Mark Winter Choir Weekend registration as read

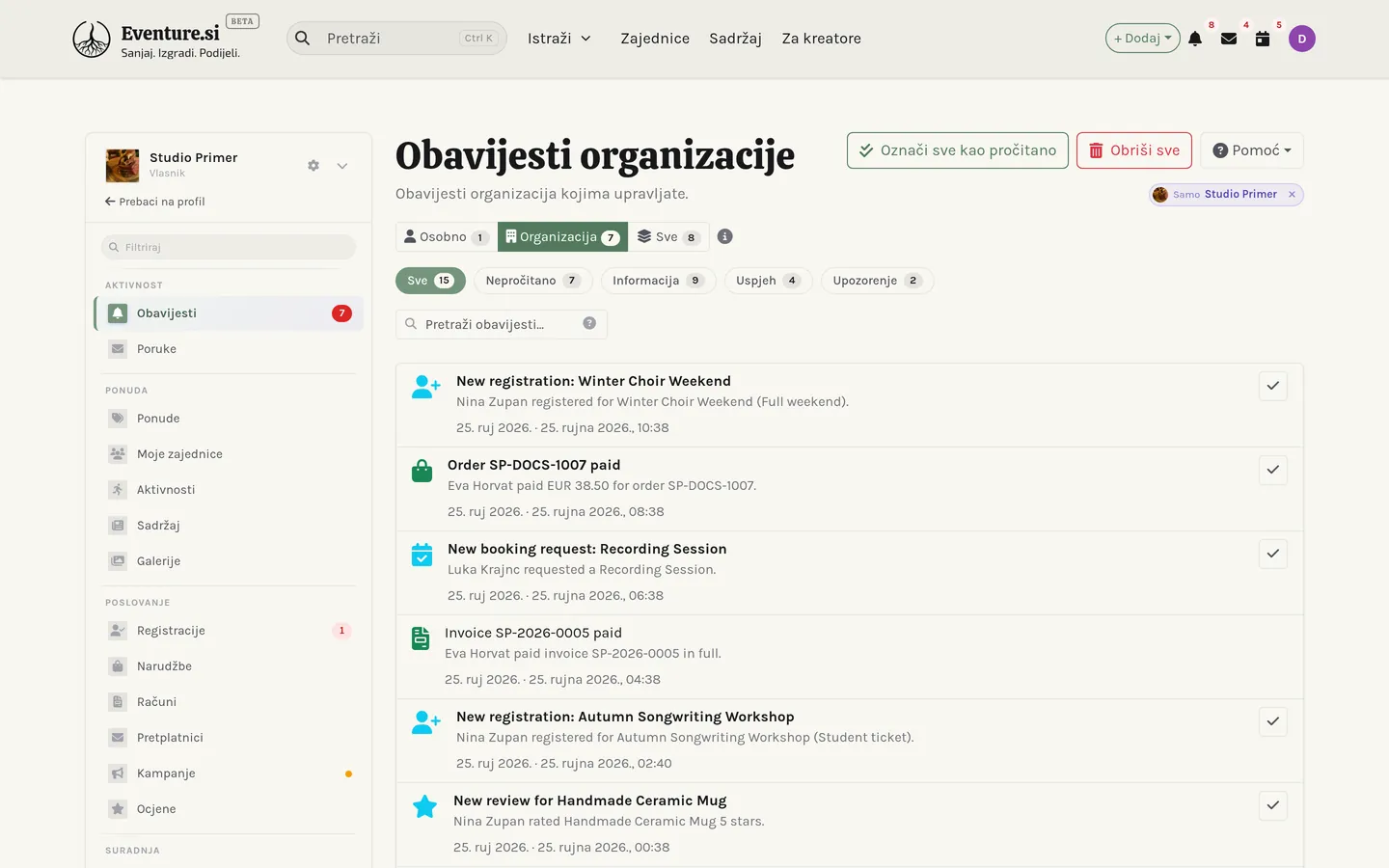coord(1273,386)
